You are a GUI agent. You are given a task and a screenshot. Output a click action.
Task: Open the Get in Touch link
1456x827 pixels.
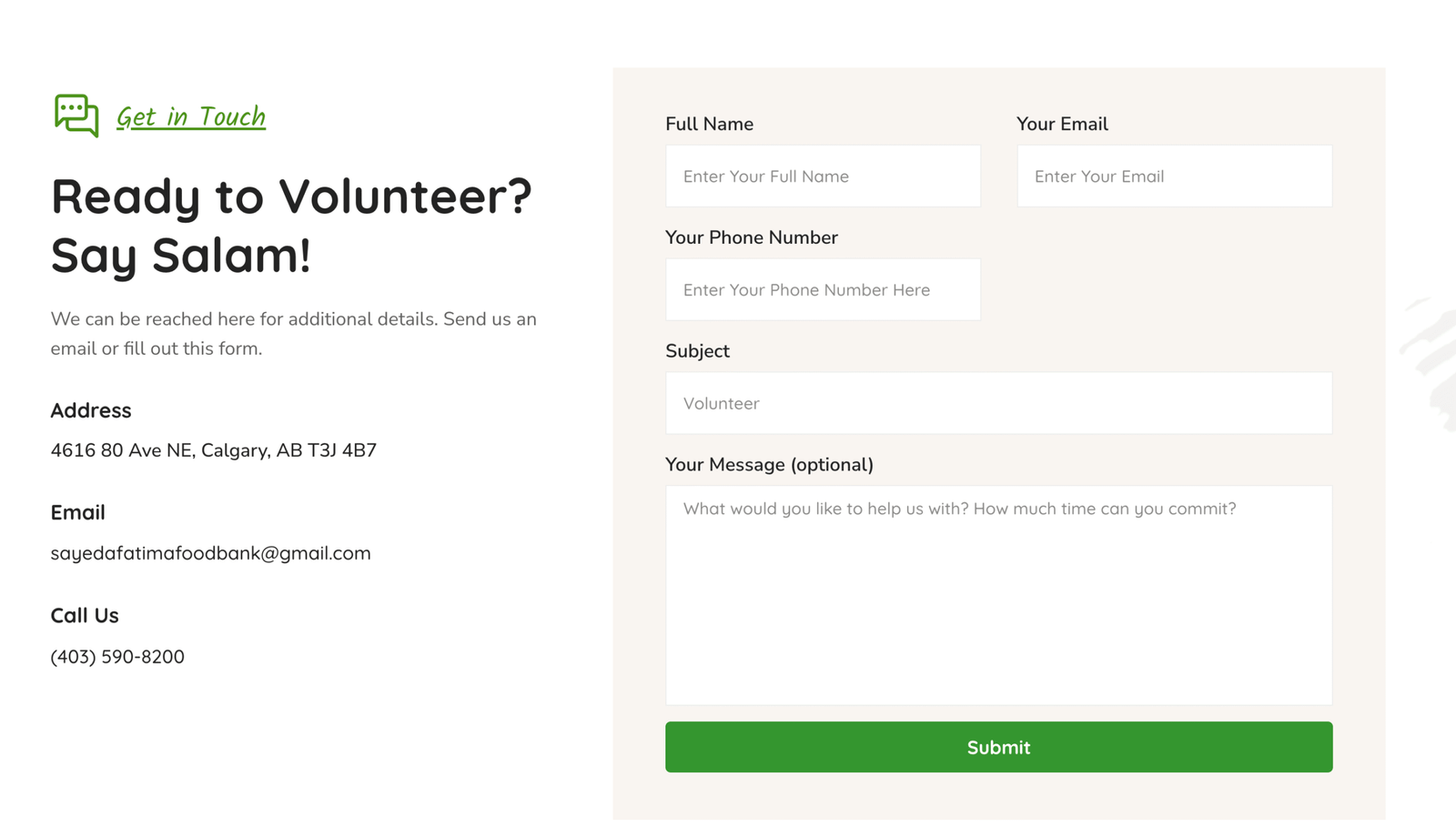click(x=191, y=117)
